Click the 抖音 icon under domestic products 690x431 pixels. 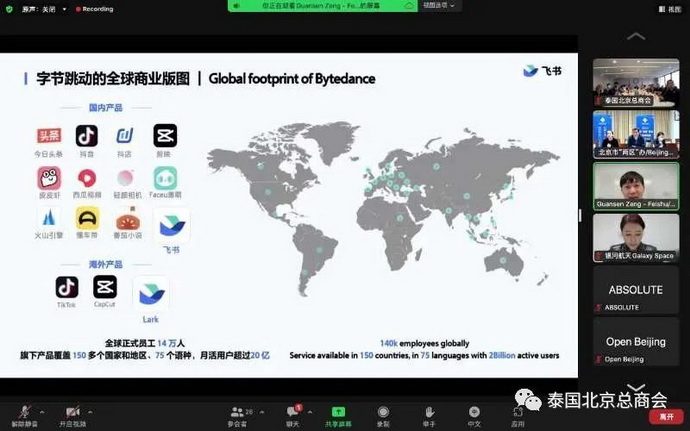(x=87, y=136)
